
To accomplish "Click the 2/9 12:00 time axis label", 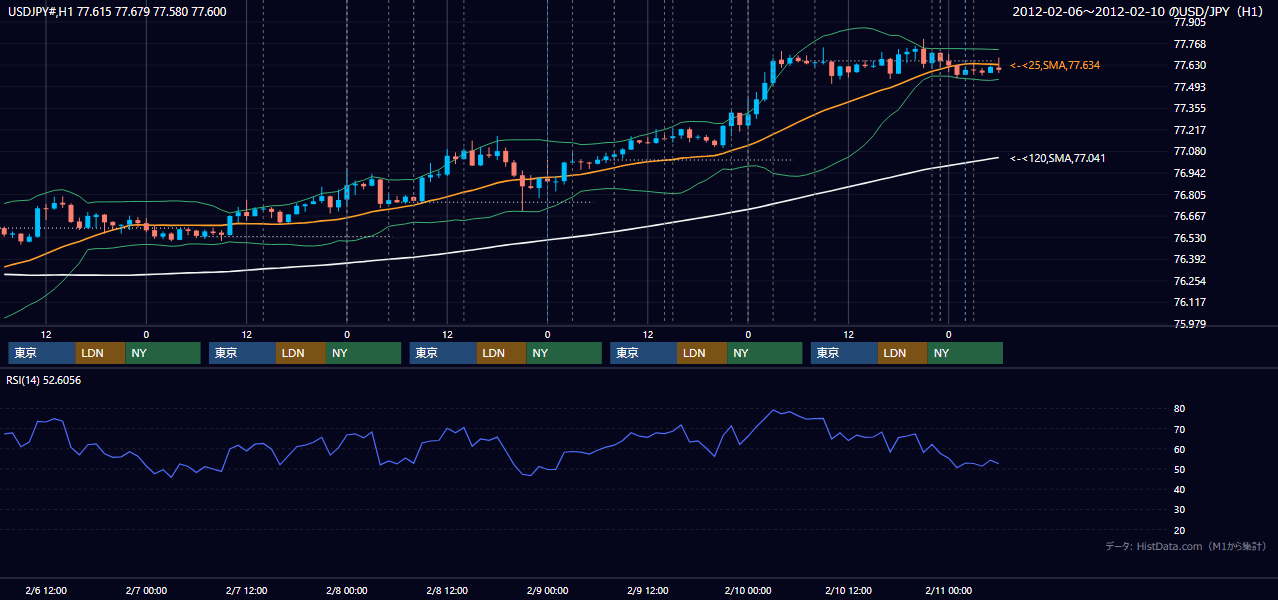I will pos(648,590).
